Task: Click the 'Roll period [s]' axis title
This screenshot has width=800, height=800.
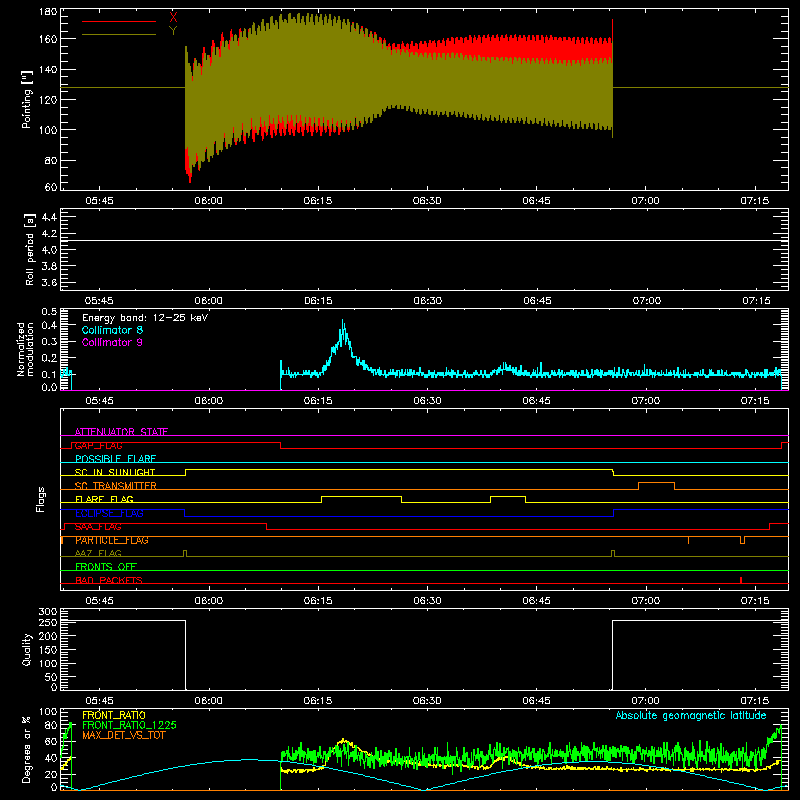Action: (x=29, y=249)
